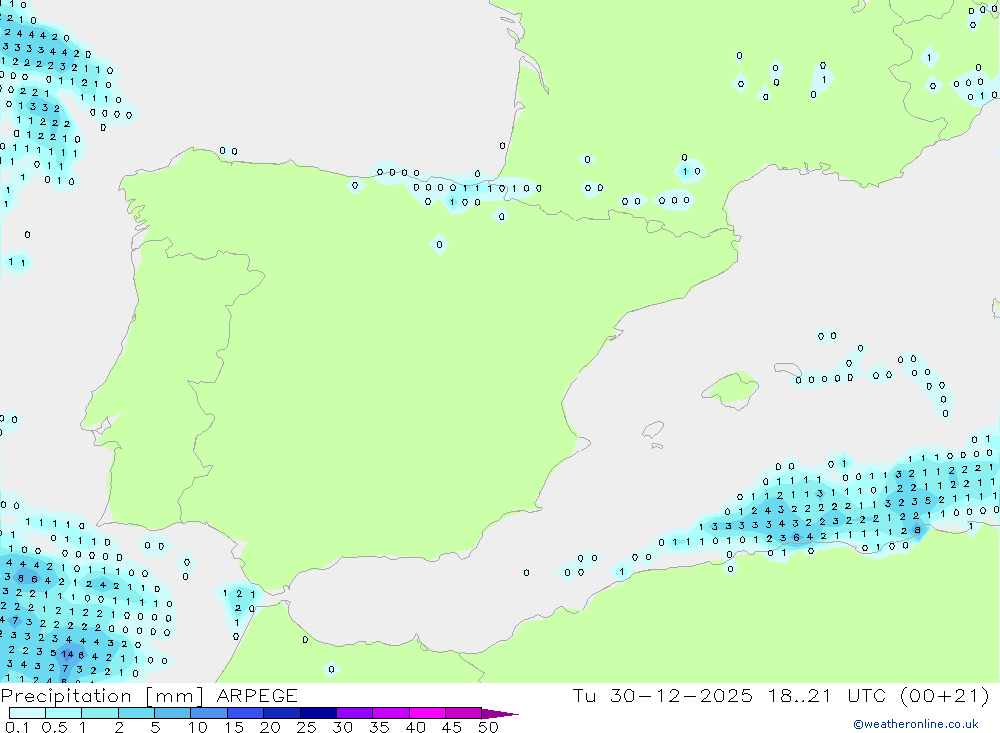Image resolution: width=1000 pixels, height=733 pixels.
Task: Click the '14' precipitation value on map
Action: click(68, 654)
